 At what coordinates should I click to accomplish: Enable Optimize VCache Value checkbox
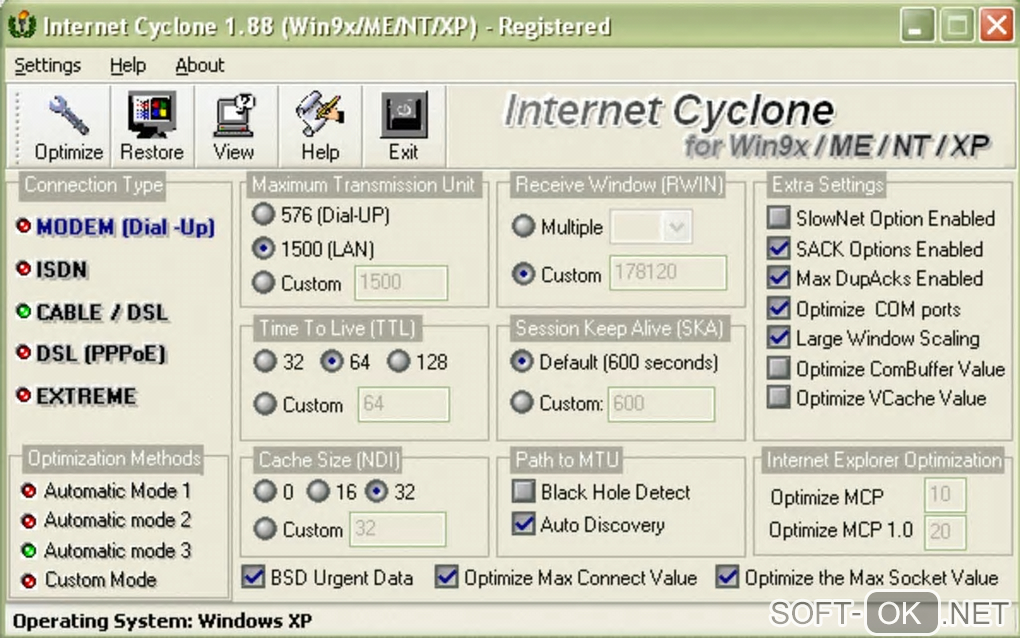779,397
